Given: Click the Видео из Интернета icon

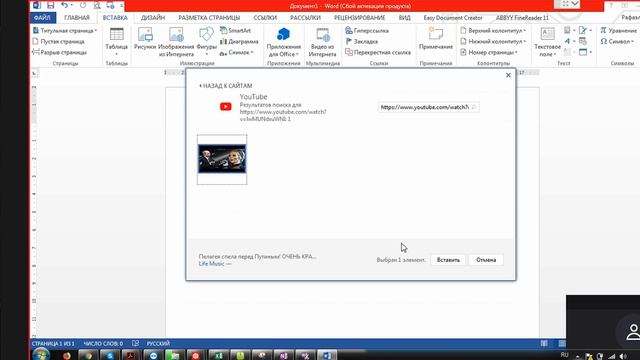Looking at the screenshot, I should point(322,42).
